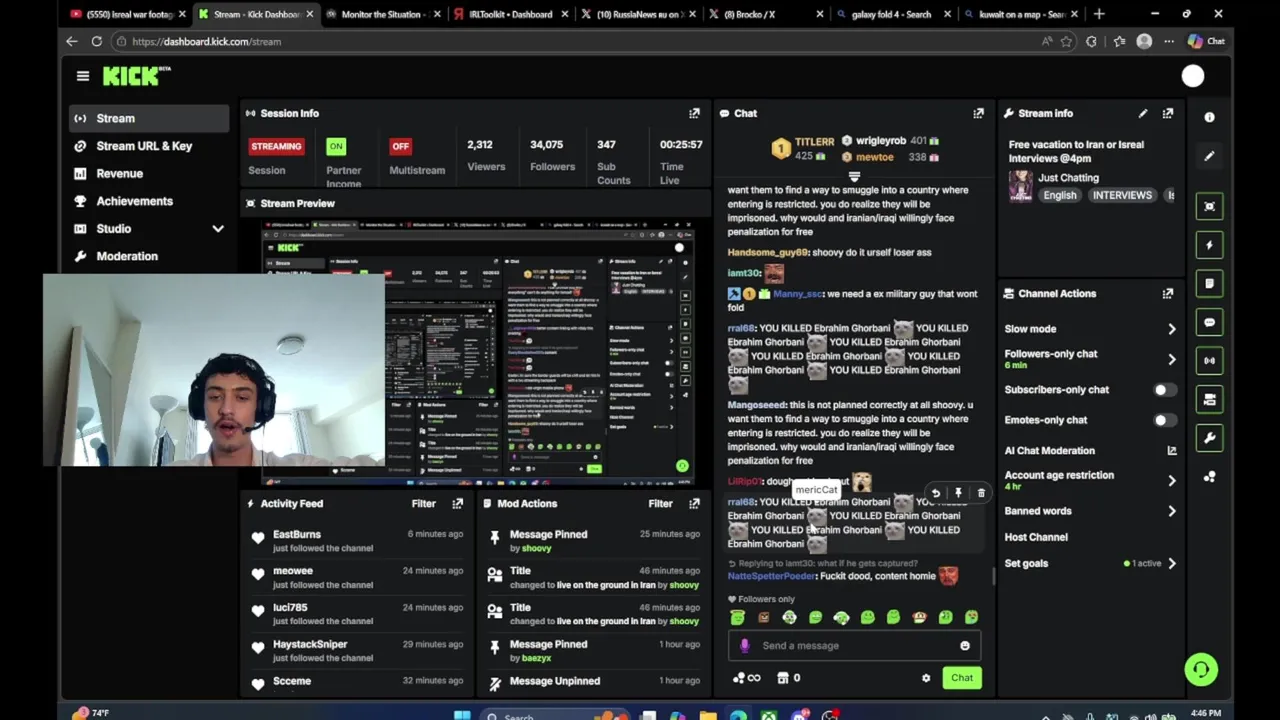Open the hamburger menu beside the Kick logo

83,76
